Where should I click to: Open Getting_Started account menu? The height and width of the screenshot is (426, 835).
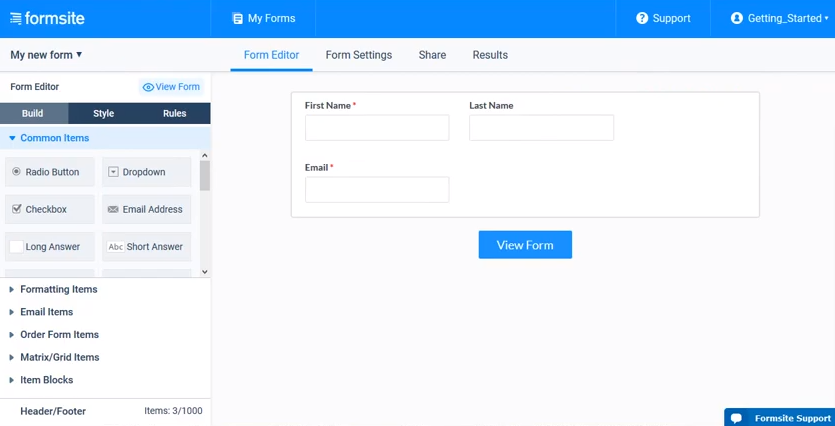coord(779,18)
